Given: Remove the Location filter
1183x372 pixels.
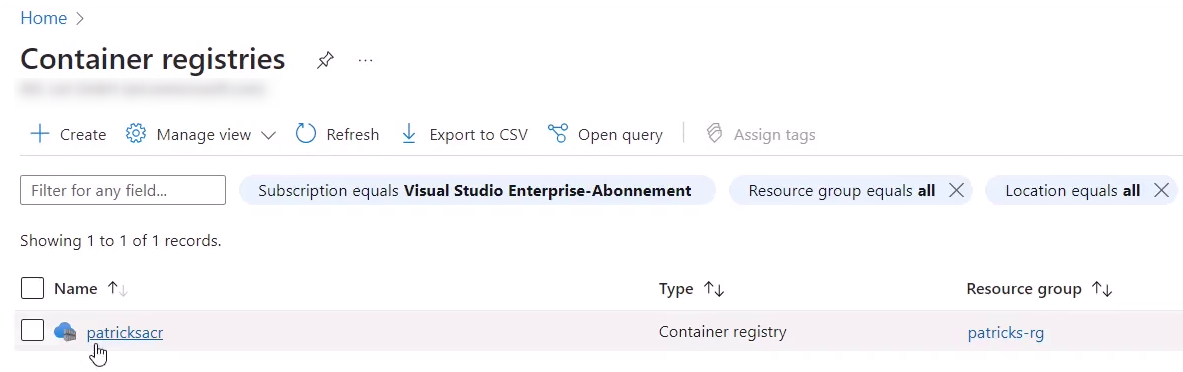Looking at the screenshot, I should tap(1161, 191).
